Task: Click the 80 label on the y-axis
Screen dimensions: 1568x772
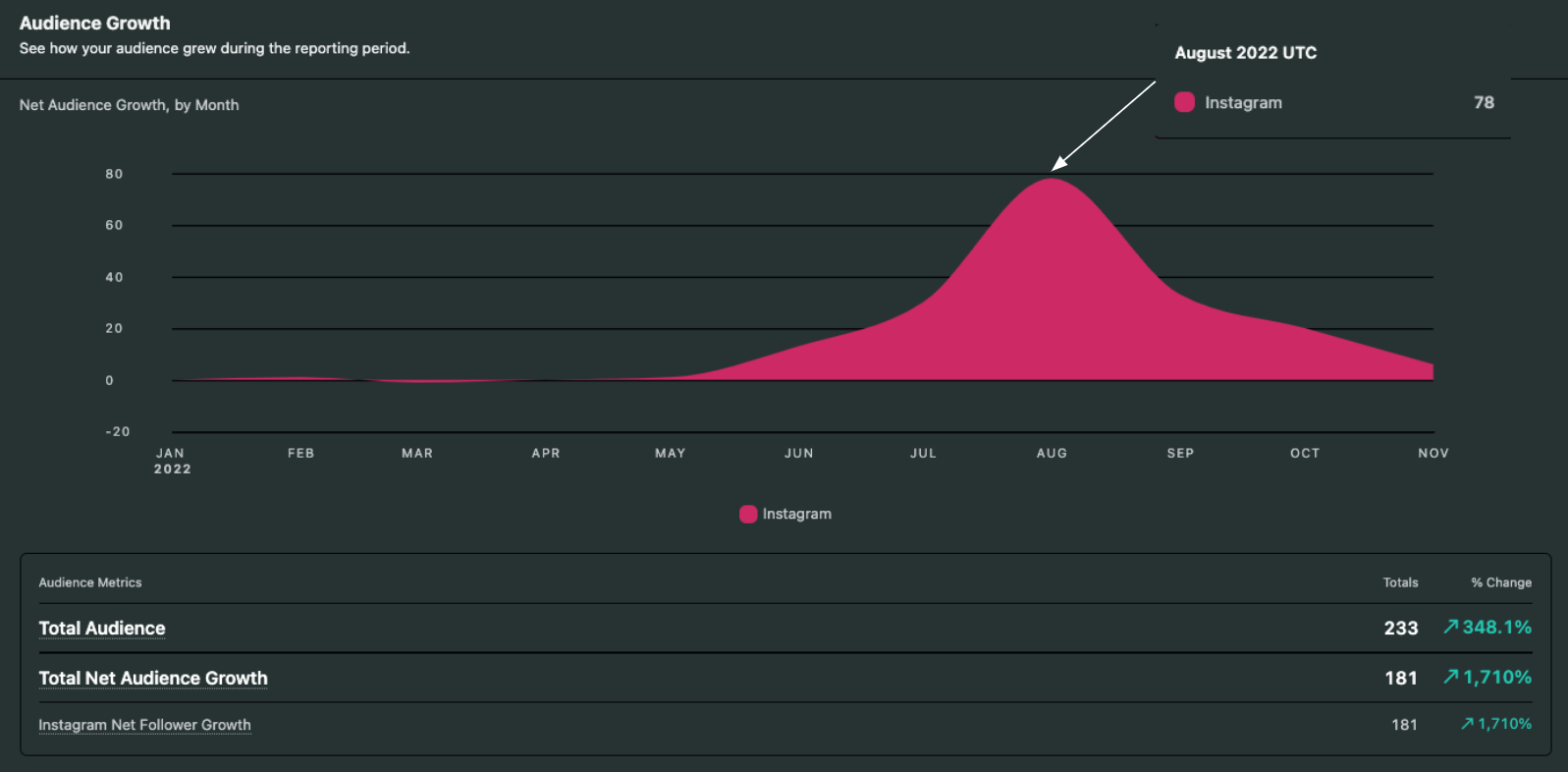Action: pos(115,174)
